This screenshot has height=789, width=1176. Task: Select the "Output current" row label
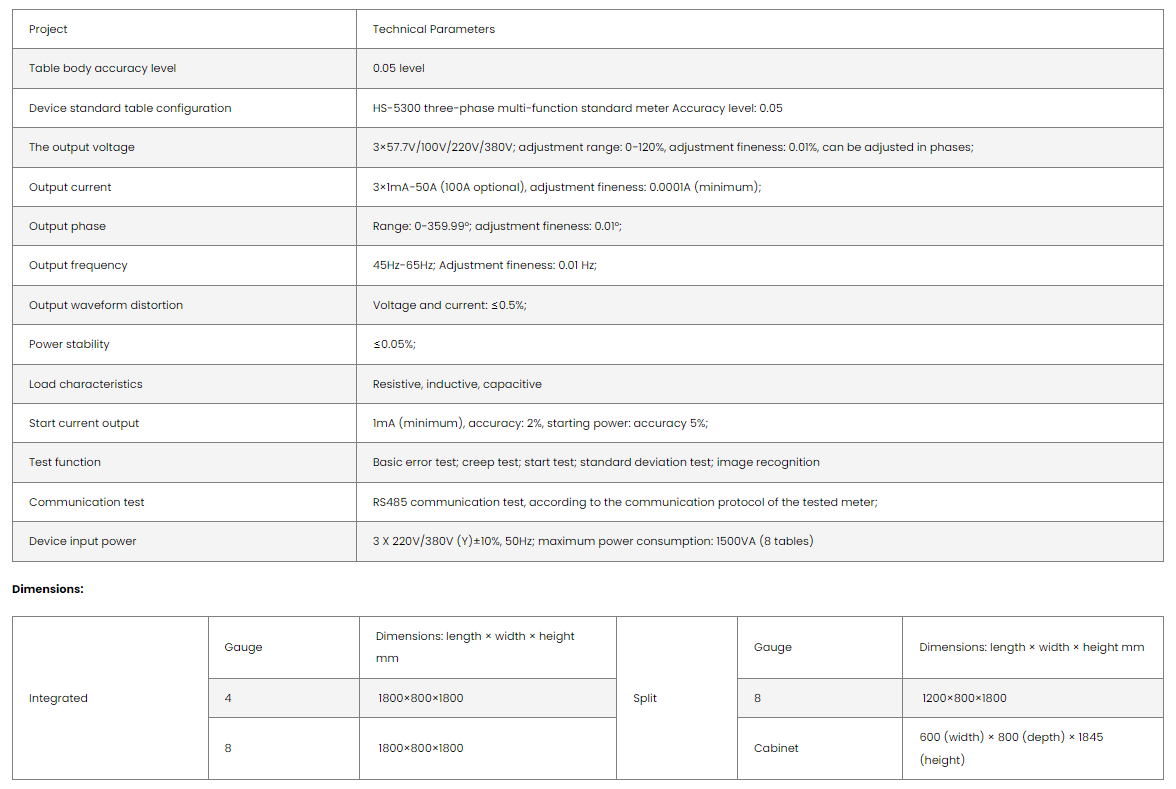click(70, 187)
